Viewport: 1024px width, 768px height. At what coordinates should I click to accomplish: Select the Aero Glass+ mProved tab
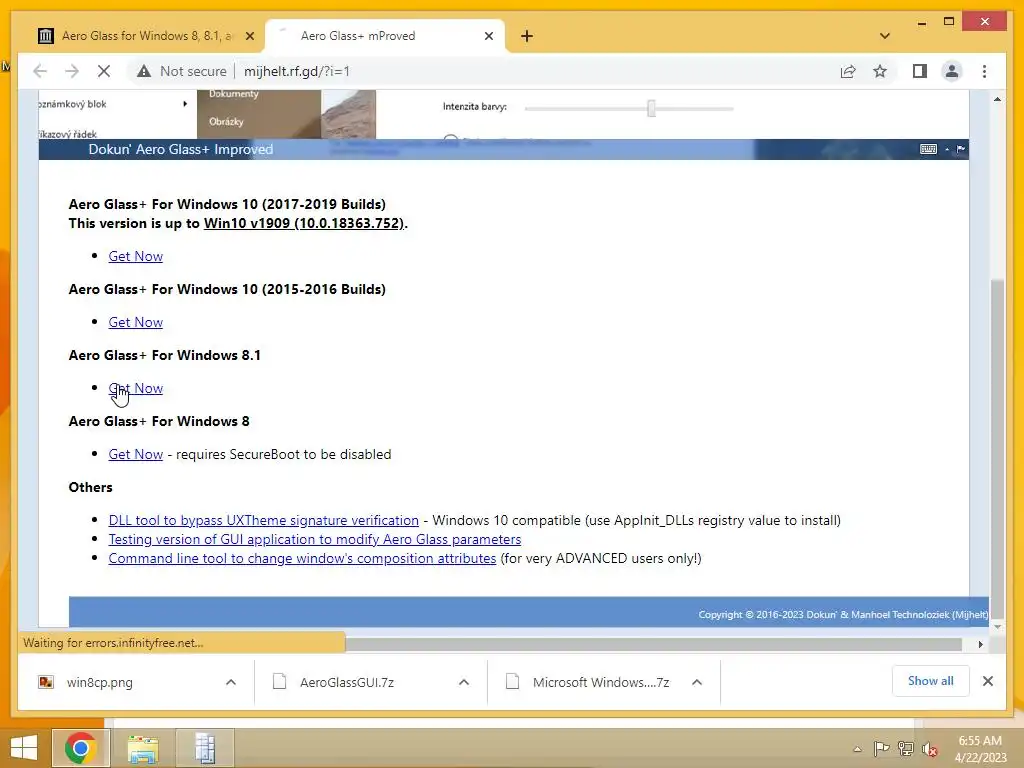pyautogui.click(x=384, y=36)
